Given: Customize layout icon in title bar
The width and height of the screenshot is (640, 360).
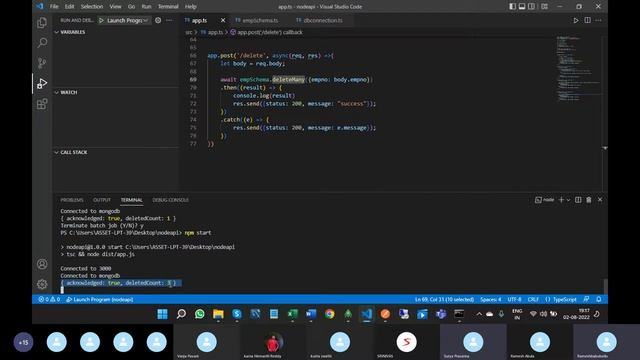Looking at the screenshot, I should tap(544, 7).
